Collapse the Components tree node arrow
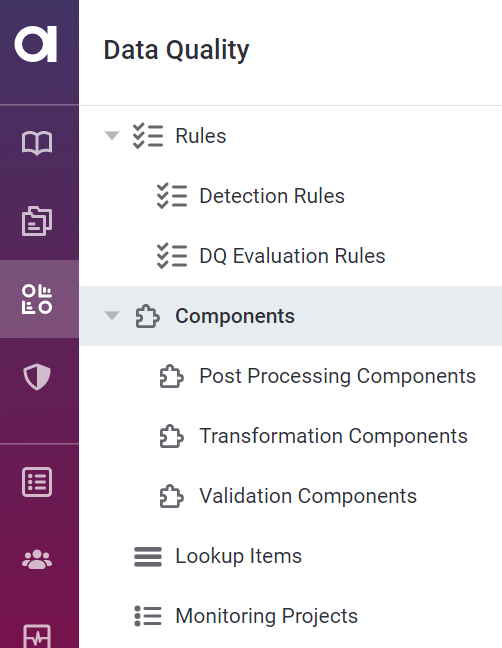The height and width of the screenshot is (648, 502). tap(112, 316)
